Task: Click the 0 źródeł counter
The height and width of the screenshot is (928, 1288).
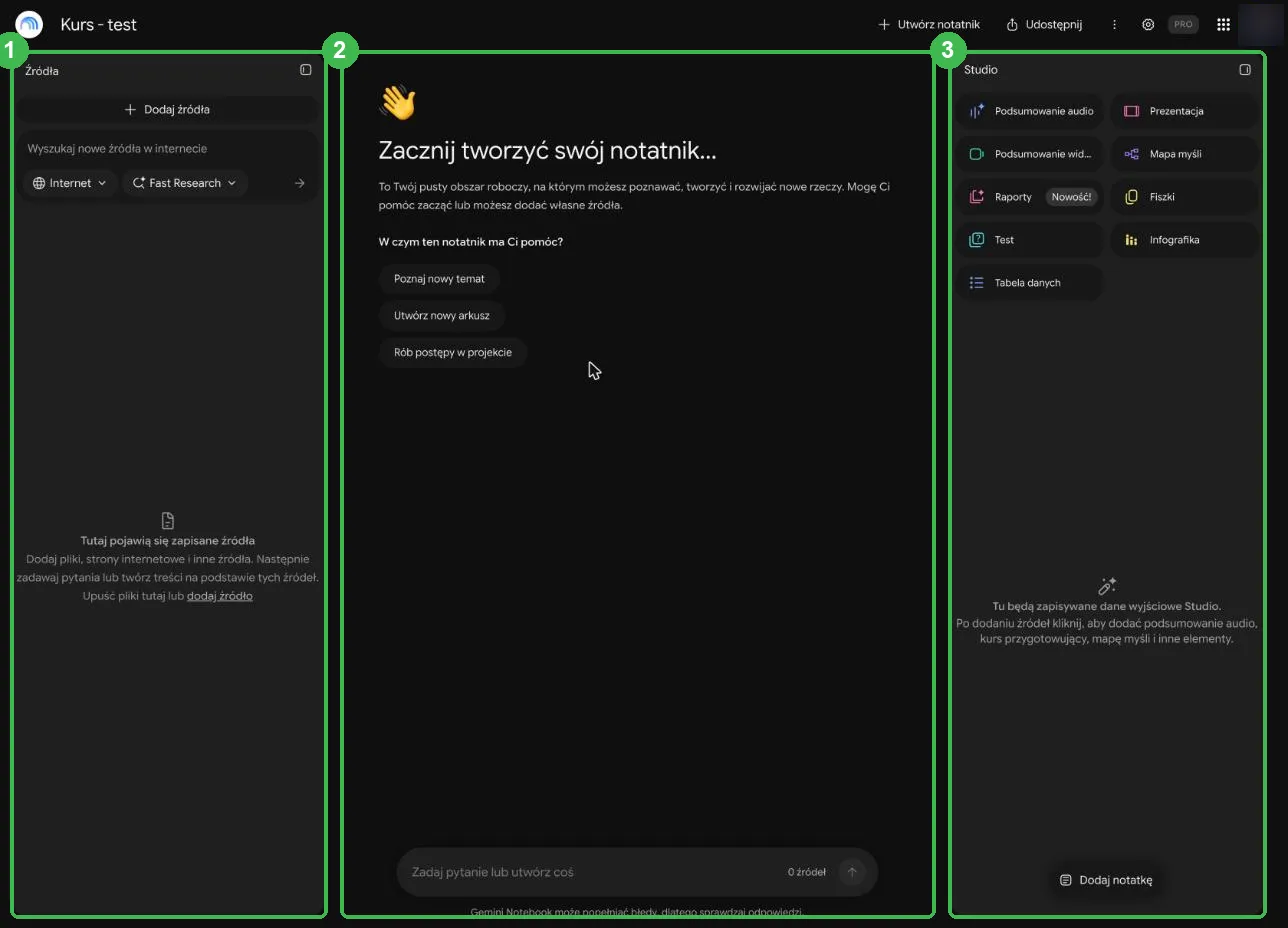Action: (807, 872)
